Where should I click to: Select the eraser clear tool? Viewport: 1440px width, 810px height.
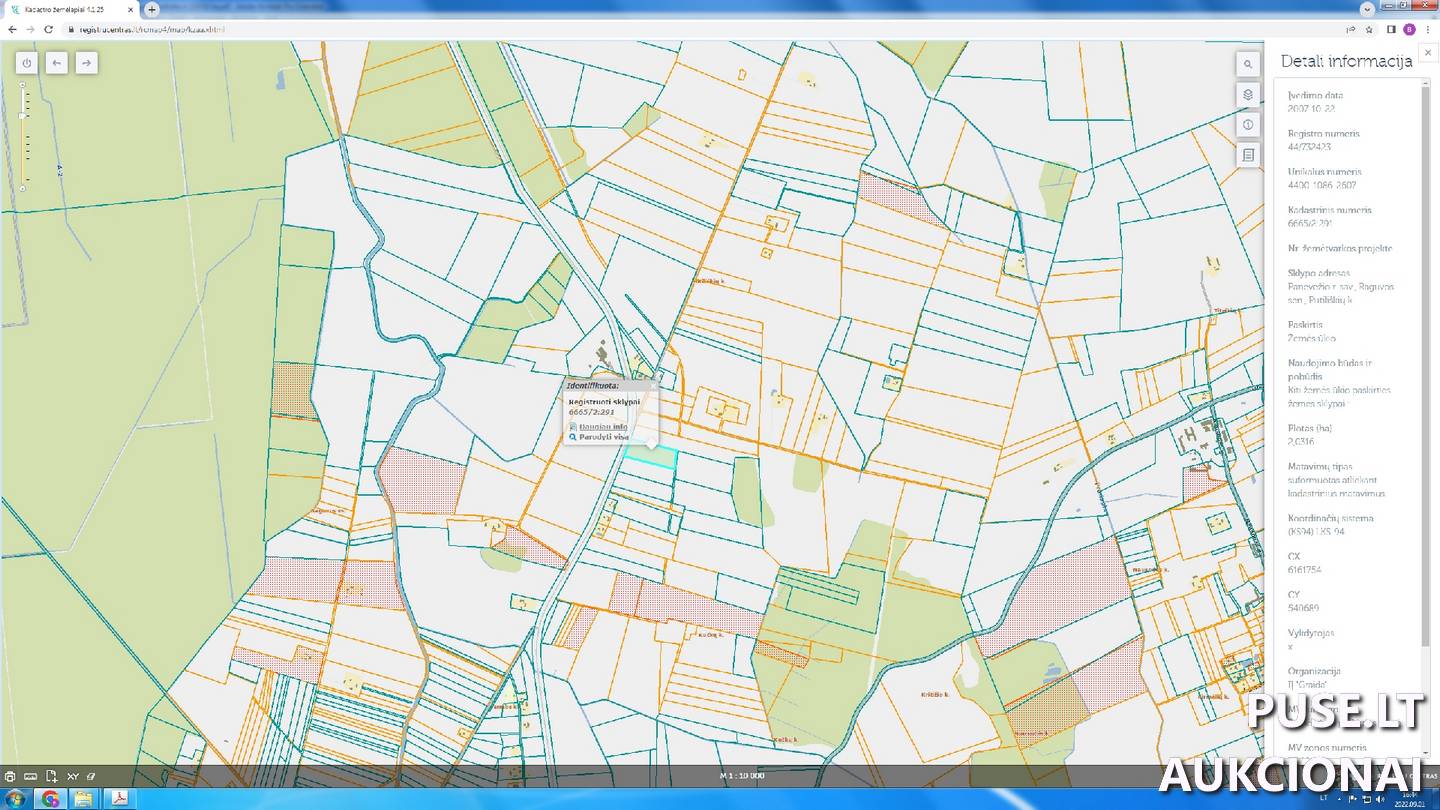[91, 776]
